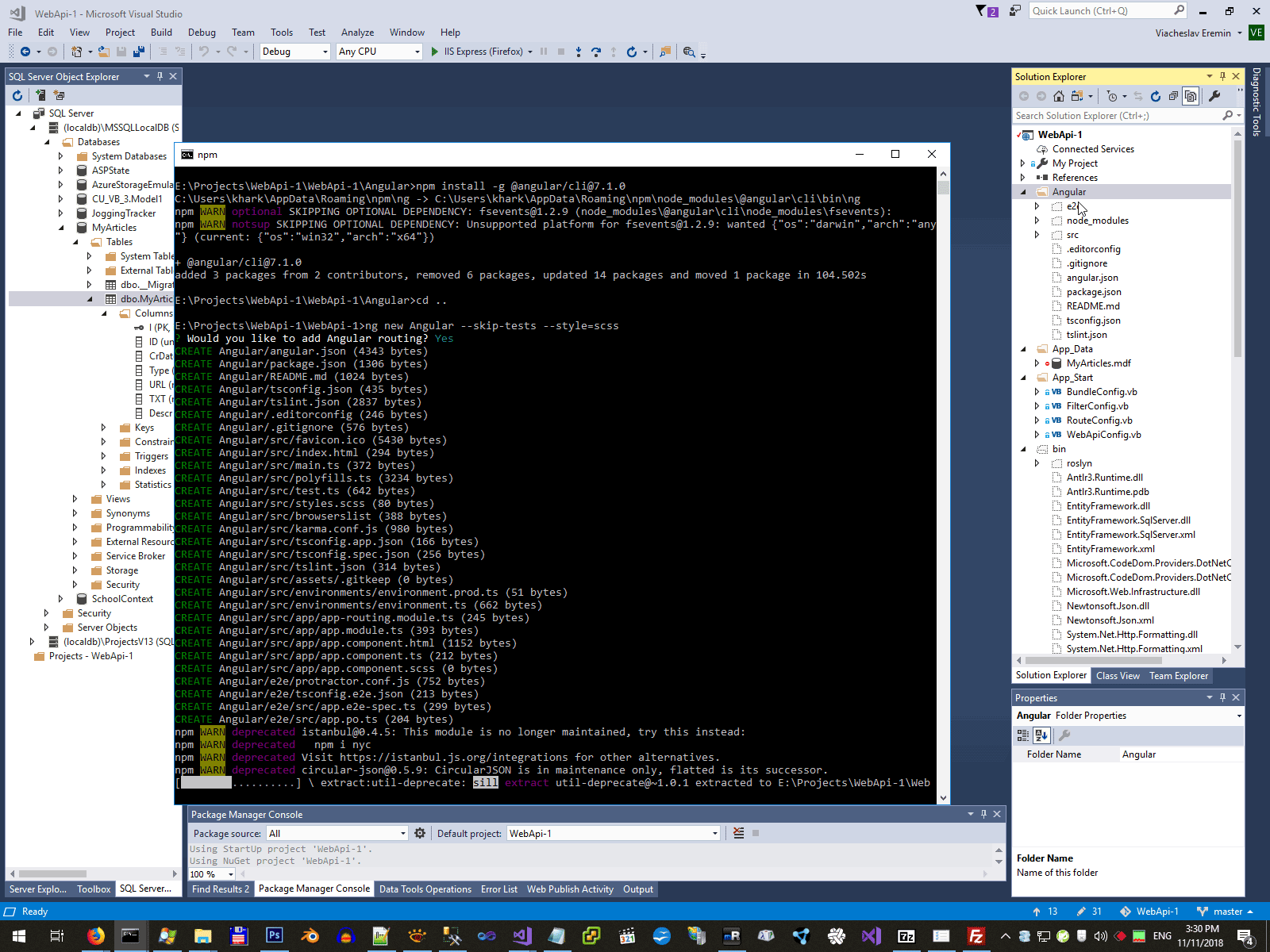Toggle Sync with Active Document in Solution Explorer
The width and height of the screenshot is (1270, 952).
[x=1138, y=96]
